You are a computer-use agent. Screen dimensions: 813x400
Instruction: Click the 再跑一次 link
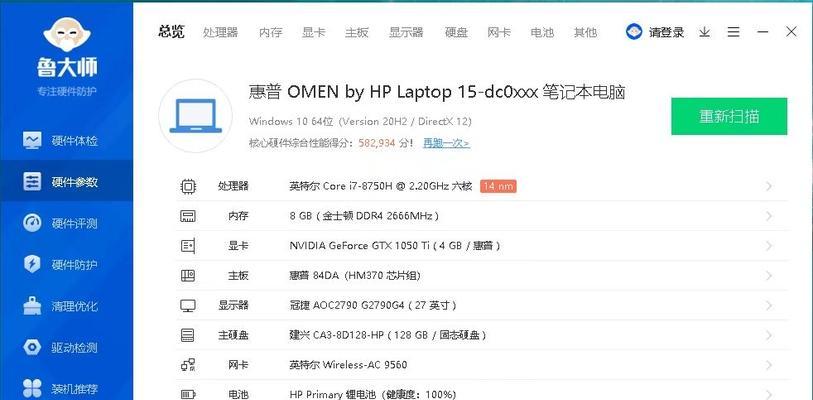tap(446, 143)
